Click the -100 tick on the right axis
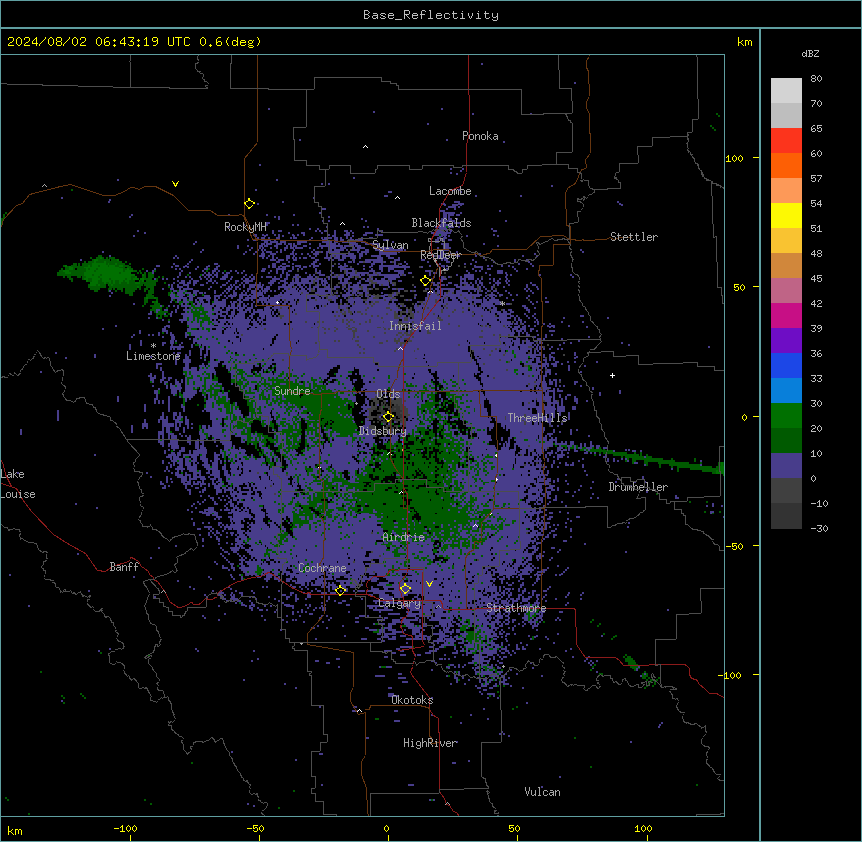The height and width of the screenshot is (842, 862). point(730,675)
